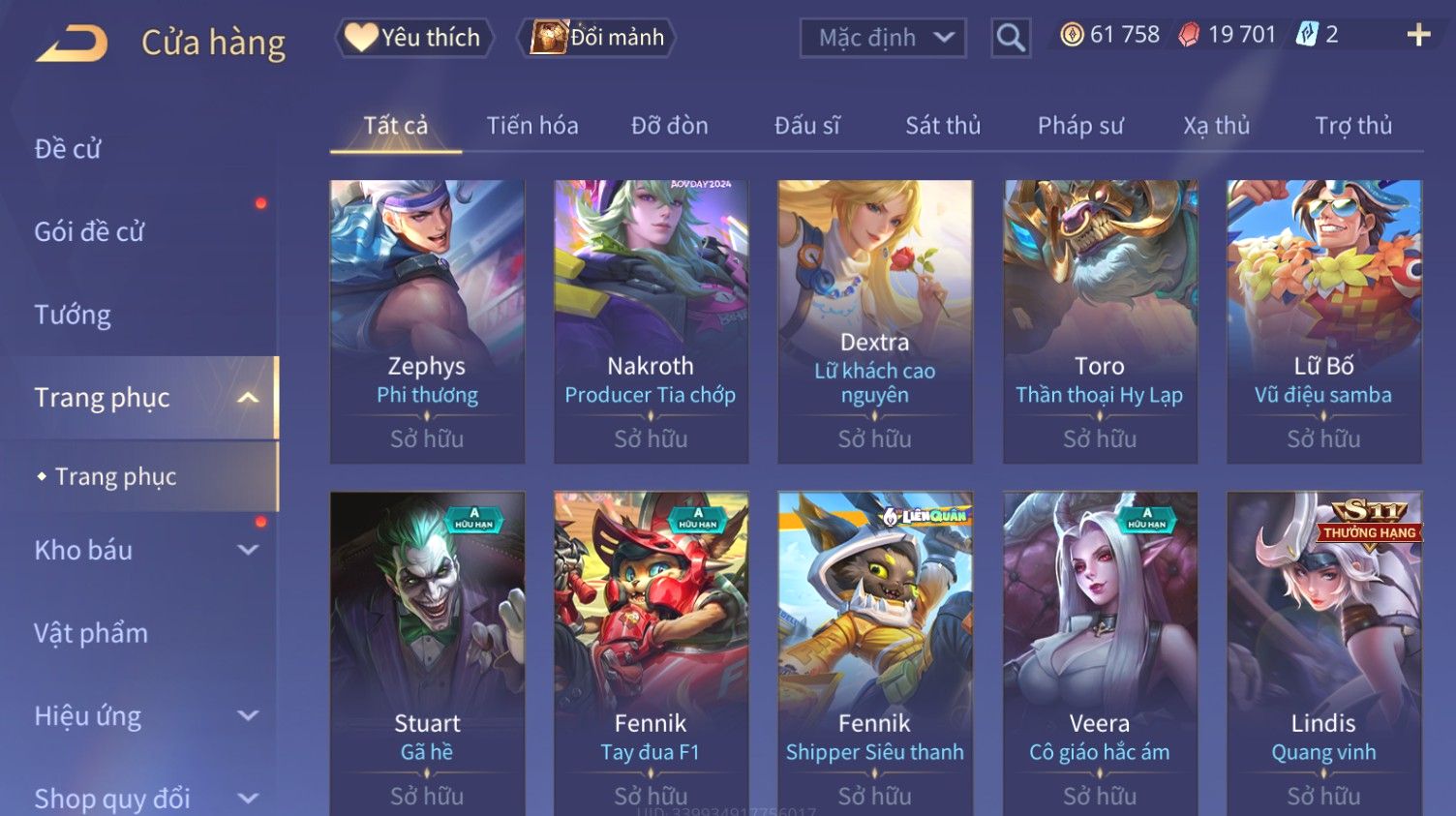This screenshot has height=816, width=1456.
Task: Open Gói đề cử in sidebar
Action: click(x=89, y=231)
